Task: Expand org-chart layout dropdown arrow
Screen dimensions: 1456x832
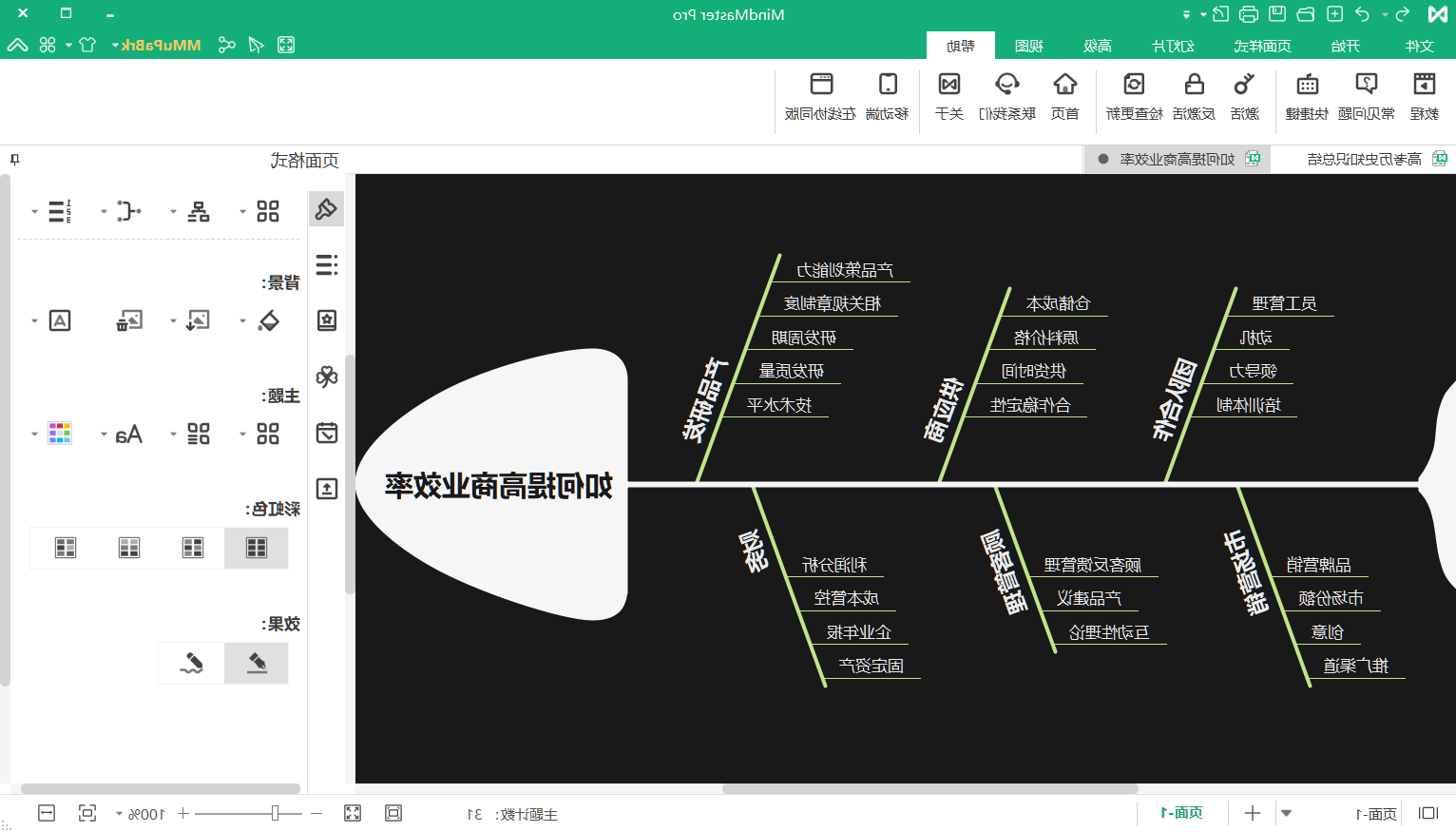Action: pyautogui.click(x=173, y=211)
